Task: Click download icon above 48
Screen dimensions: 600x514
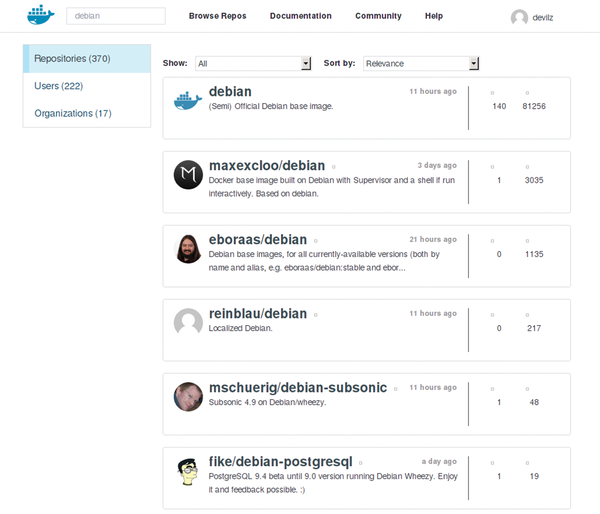Action: pyautogui.click(x=527, y=388)
